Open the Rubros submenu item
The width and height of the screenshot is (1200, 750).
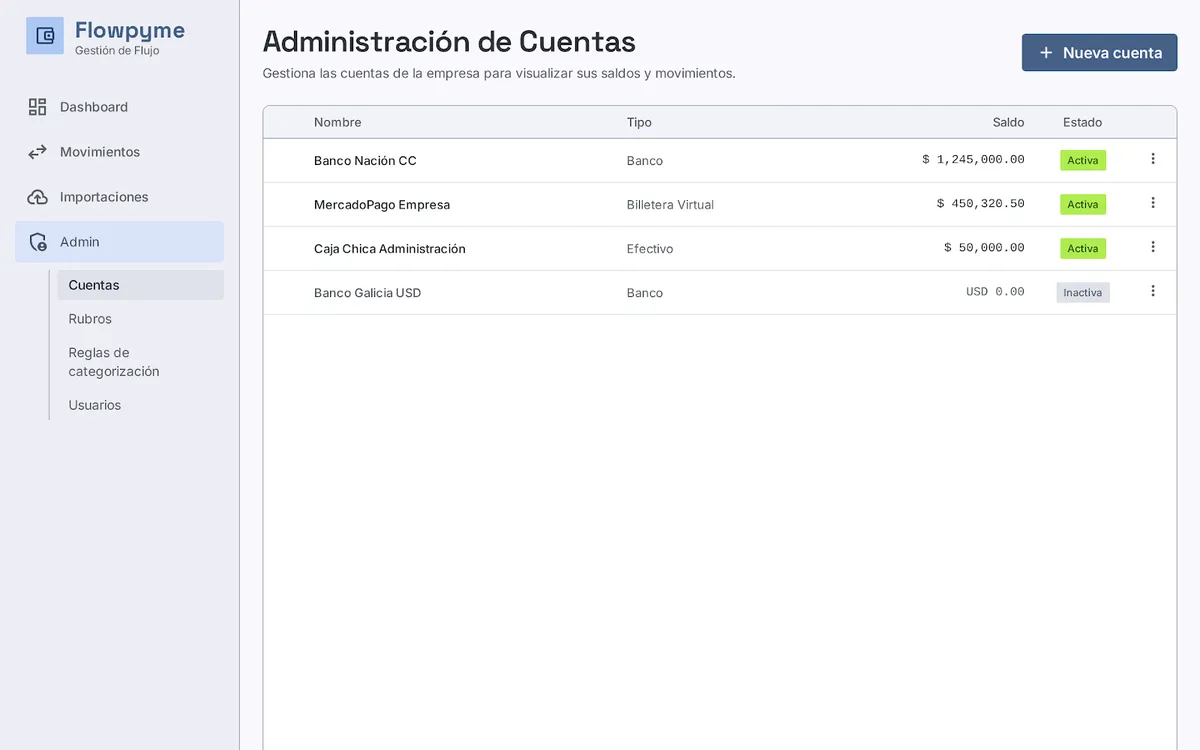point(140,319)
